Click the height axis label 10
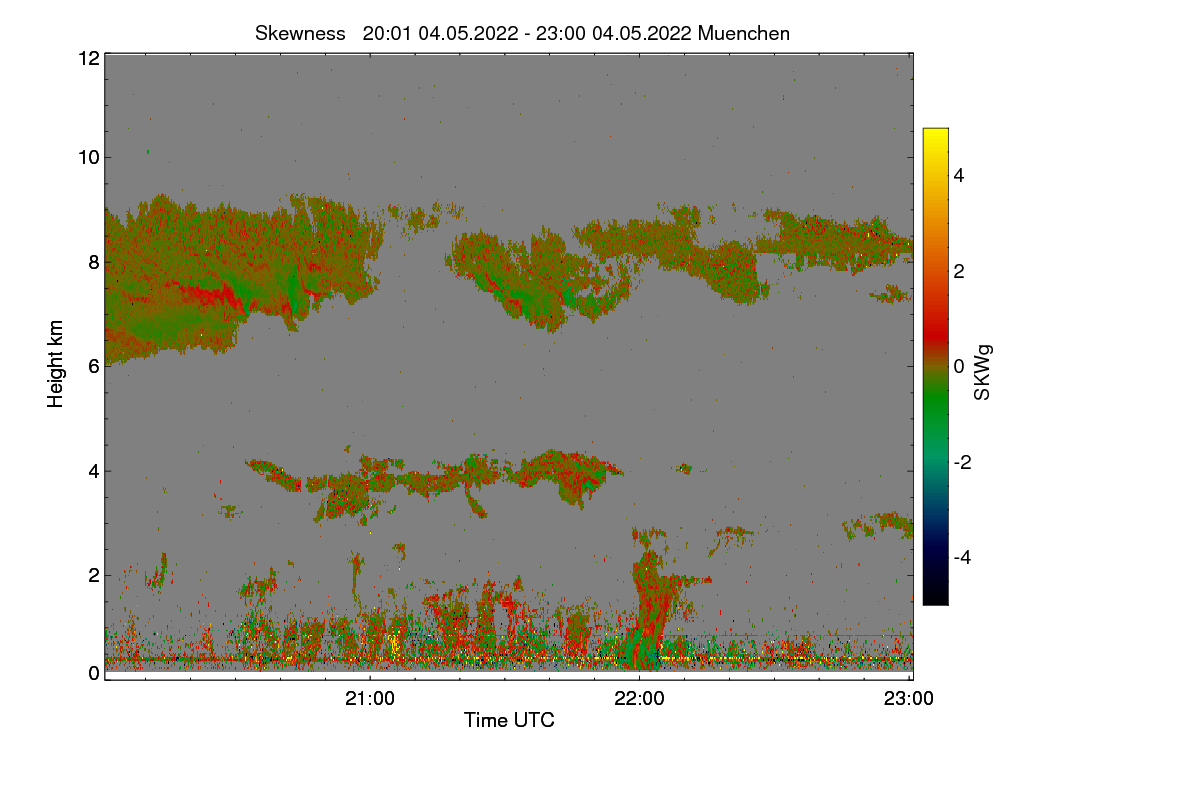The image size is (1200, 800). tap(88, 157)
